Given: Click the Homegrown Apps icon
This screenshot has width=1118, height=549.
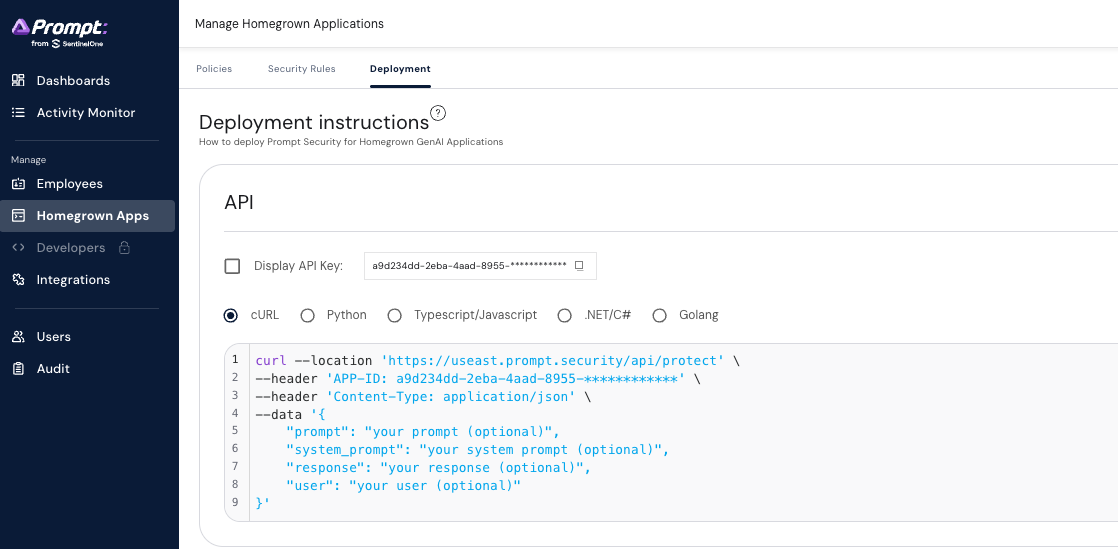Looking at the screenshot, I should point(18,216).
